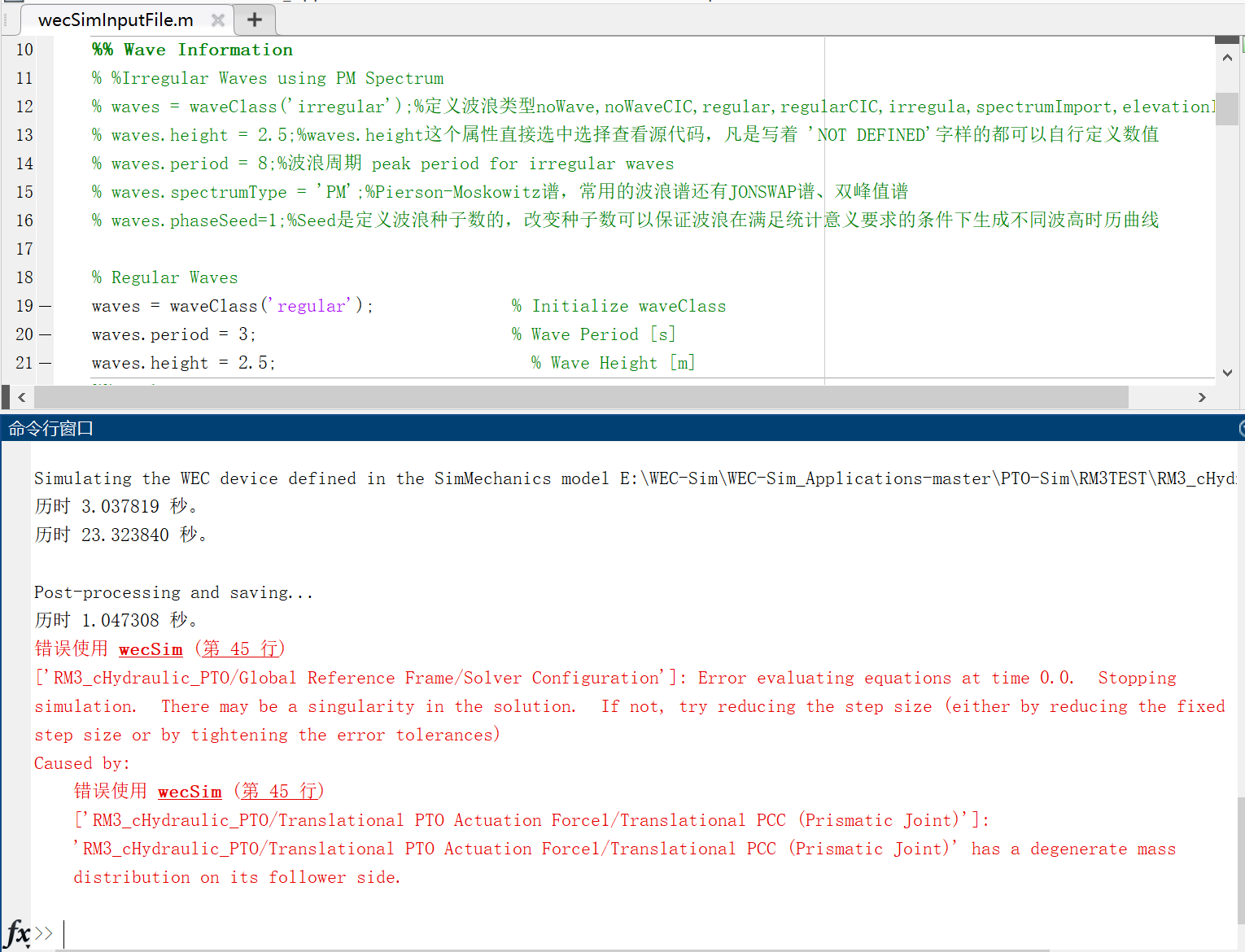Click line number 10 in the editor margin

point(24,49)
